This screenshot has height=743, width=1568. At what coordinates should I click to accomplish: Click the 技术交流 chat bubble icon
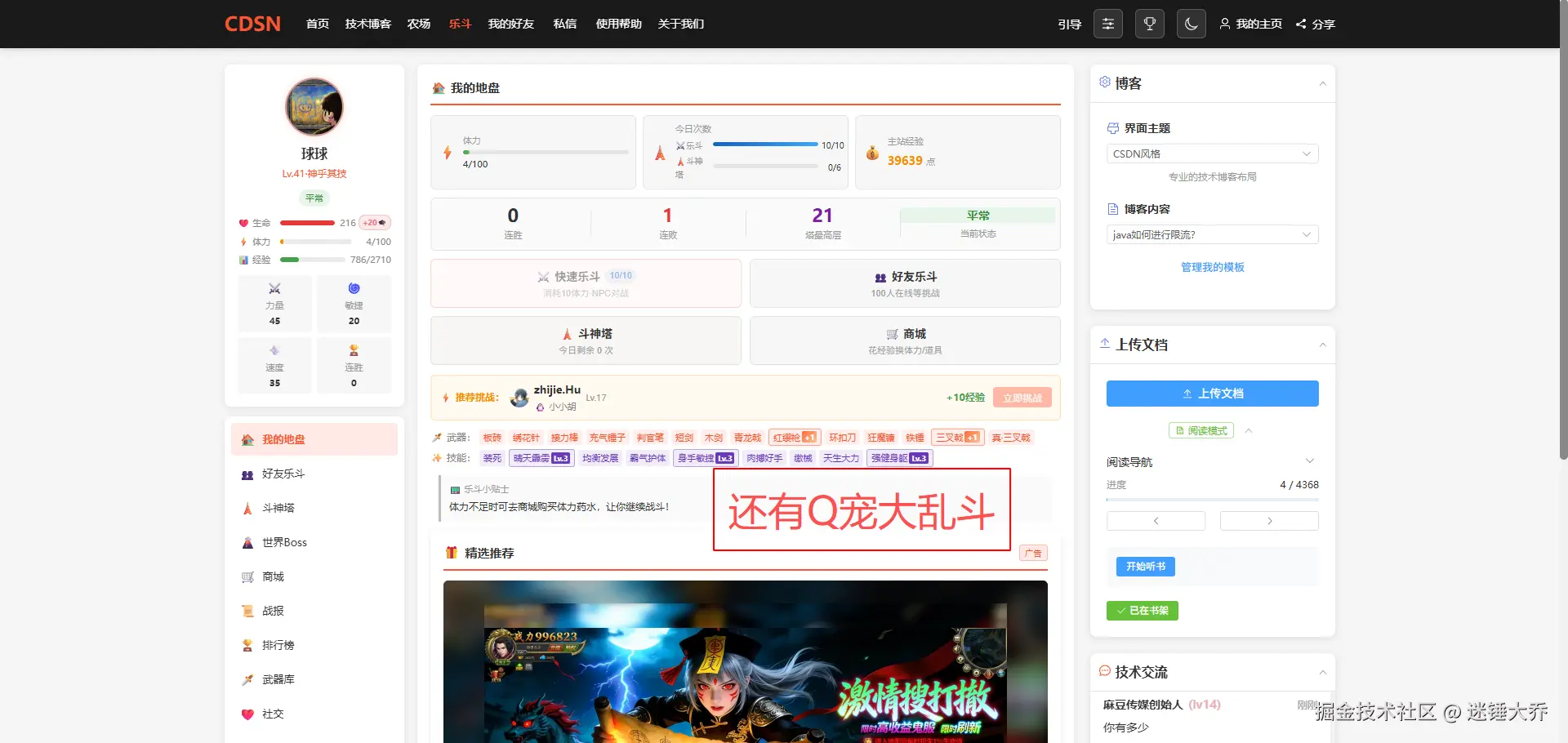point(1105,671)
